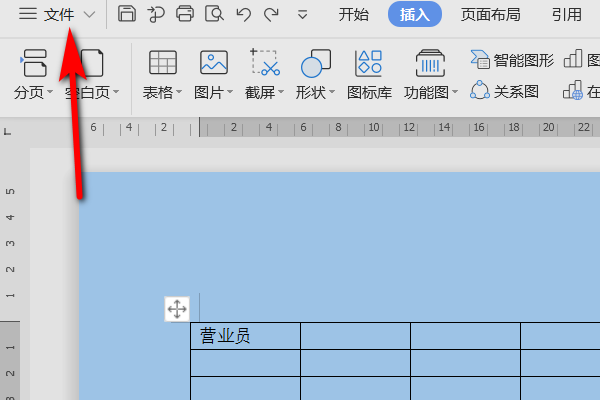Open the 图标库 icon library

[x=369, y=64]
